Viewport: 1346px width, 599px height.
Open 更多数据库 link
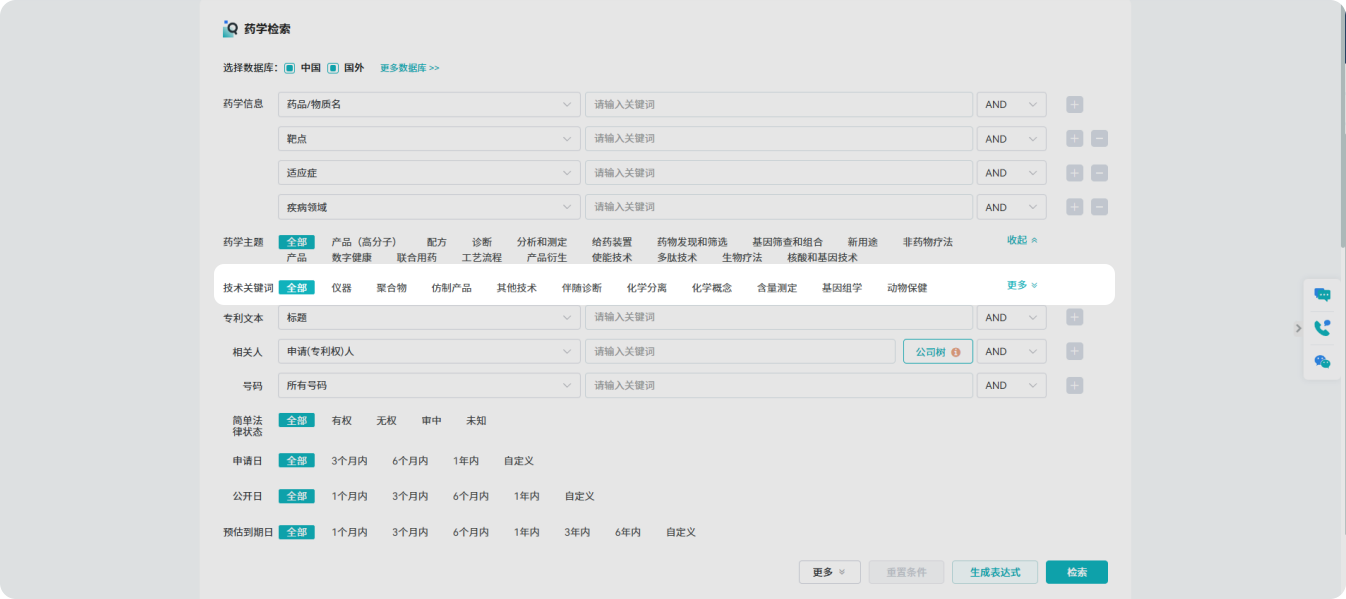tap(409, 68)
